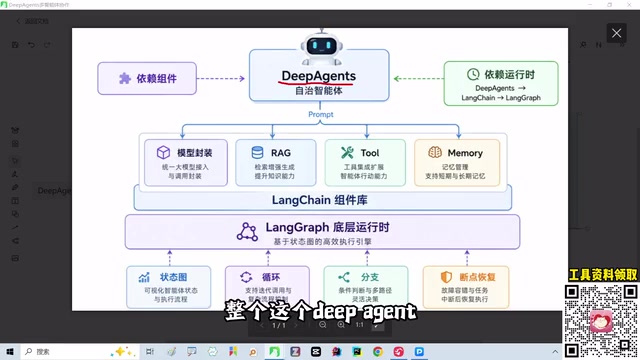Open the Windows Start menu
The height and width of the screenshot is (360, 640).
[x=10, y=351]
